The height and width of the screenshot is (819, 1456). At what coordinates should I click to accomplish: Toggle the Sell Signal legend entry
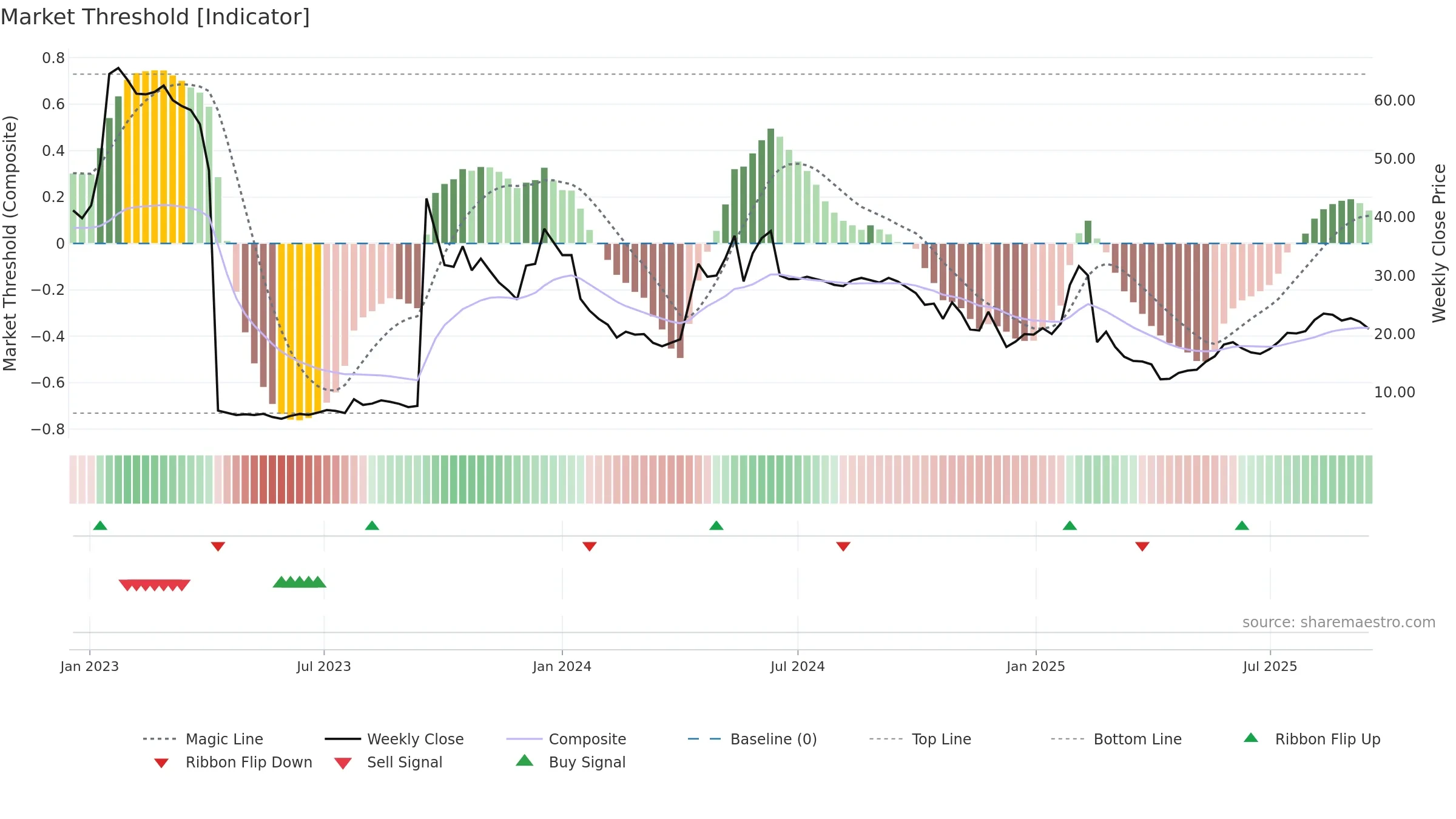(x=388, y=762)
